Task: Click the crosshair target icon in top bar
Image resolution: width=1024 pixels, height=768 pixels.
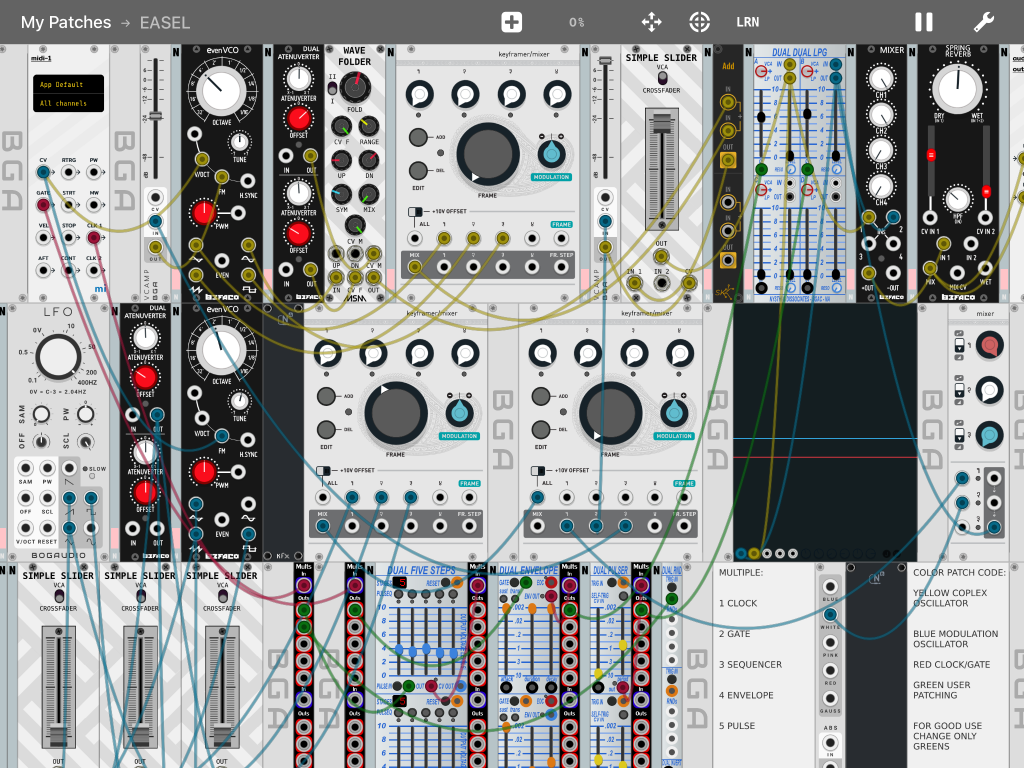Action: [x=699, y=22]
